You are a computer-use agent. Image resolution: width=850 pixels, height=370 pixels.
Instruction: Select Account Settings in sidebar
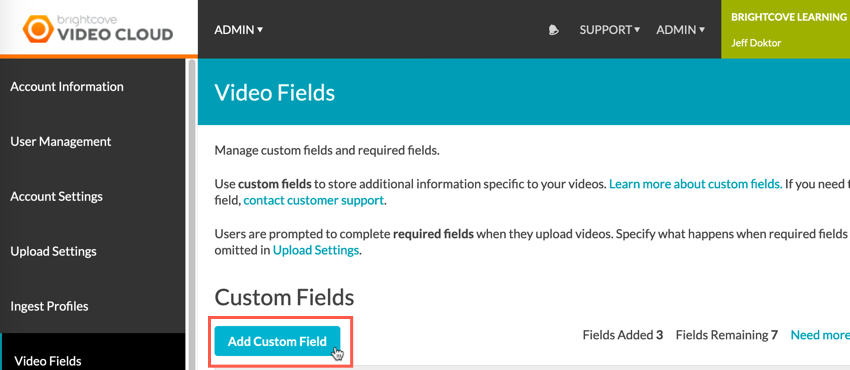[56, 197]
